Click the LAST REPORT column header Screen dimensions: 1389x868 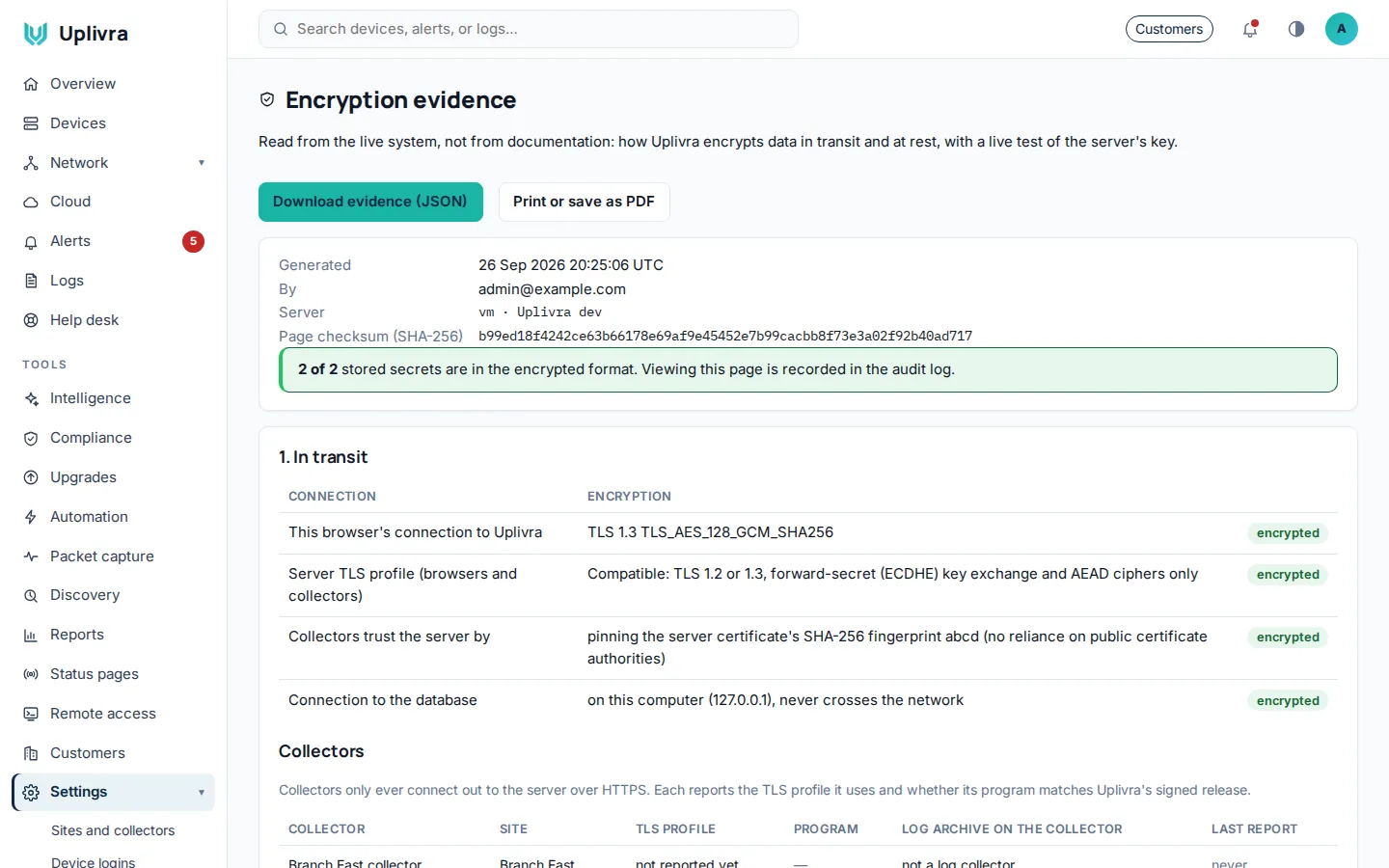tap(1254, 829)
